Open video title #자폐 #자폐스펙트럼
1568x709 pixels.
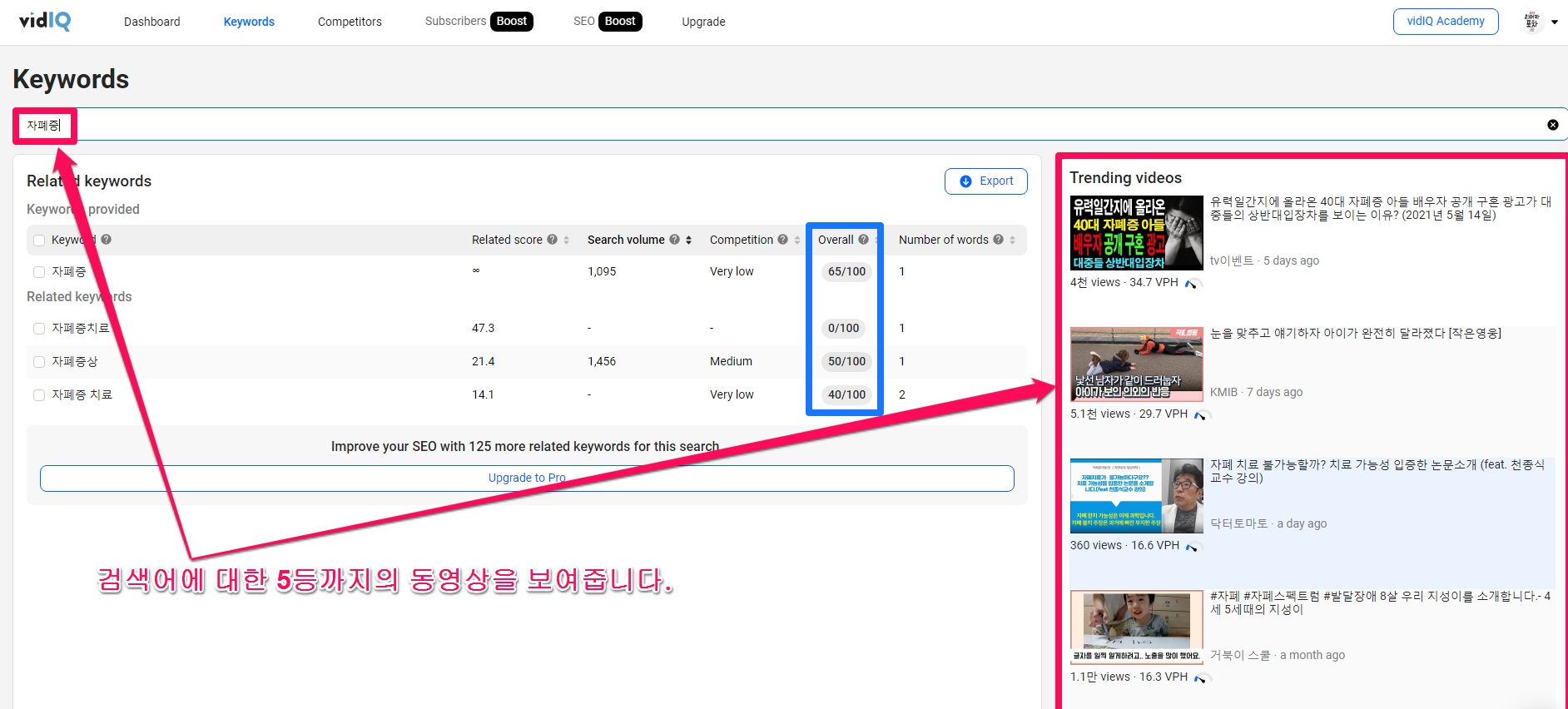(1380, 602)
